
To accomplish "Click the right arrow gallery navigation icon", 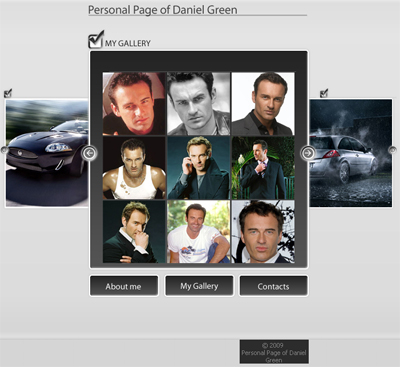I will point(308,153).
